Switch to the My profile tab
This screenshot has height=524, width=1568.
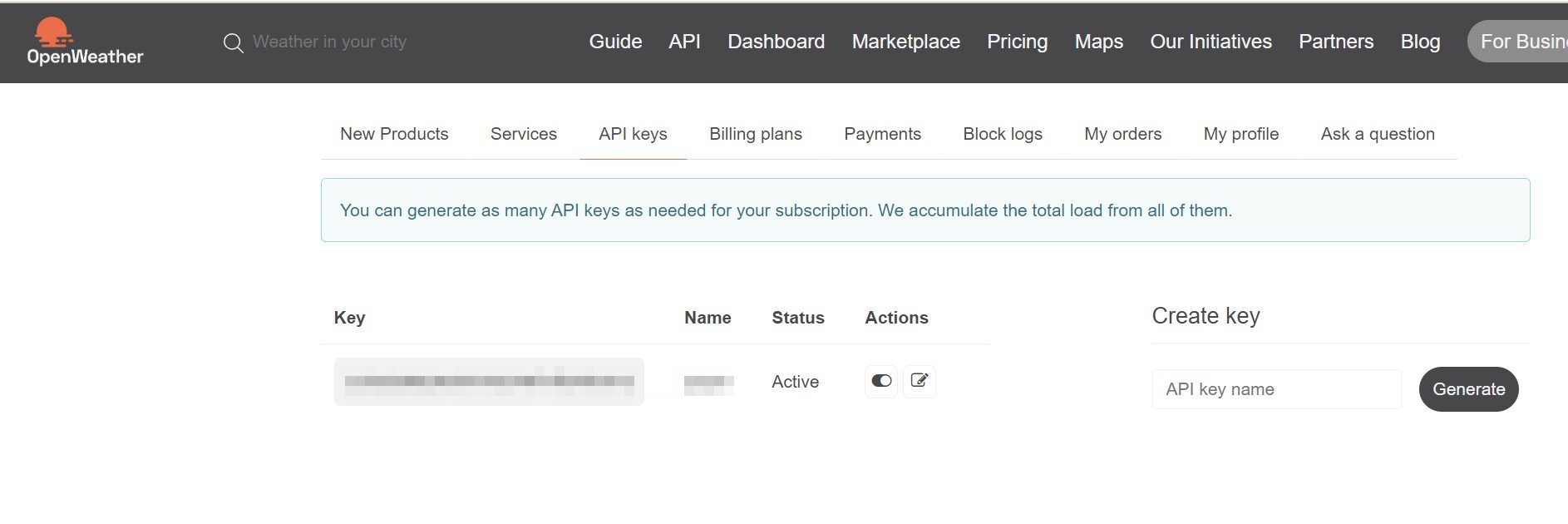1241,134
